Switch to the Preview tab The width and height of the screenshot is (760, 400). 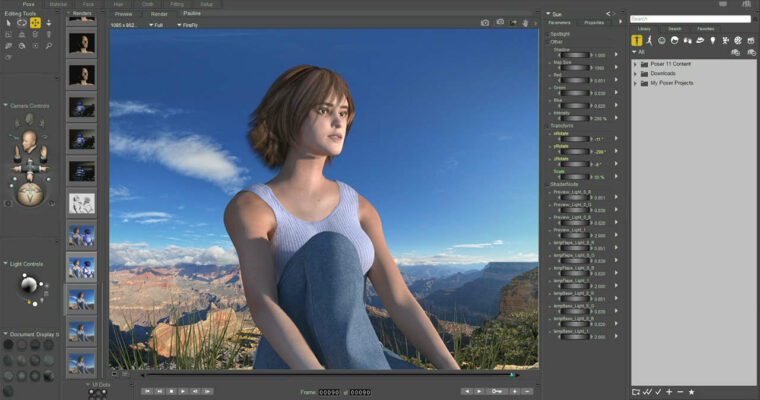pos(124,14)
